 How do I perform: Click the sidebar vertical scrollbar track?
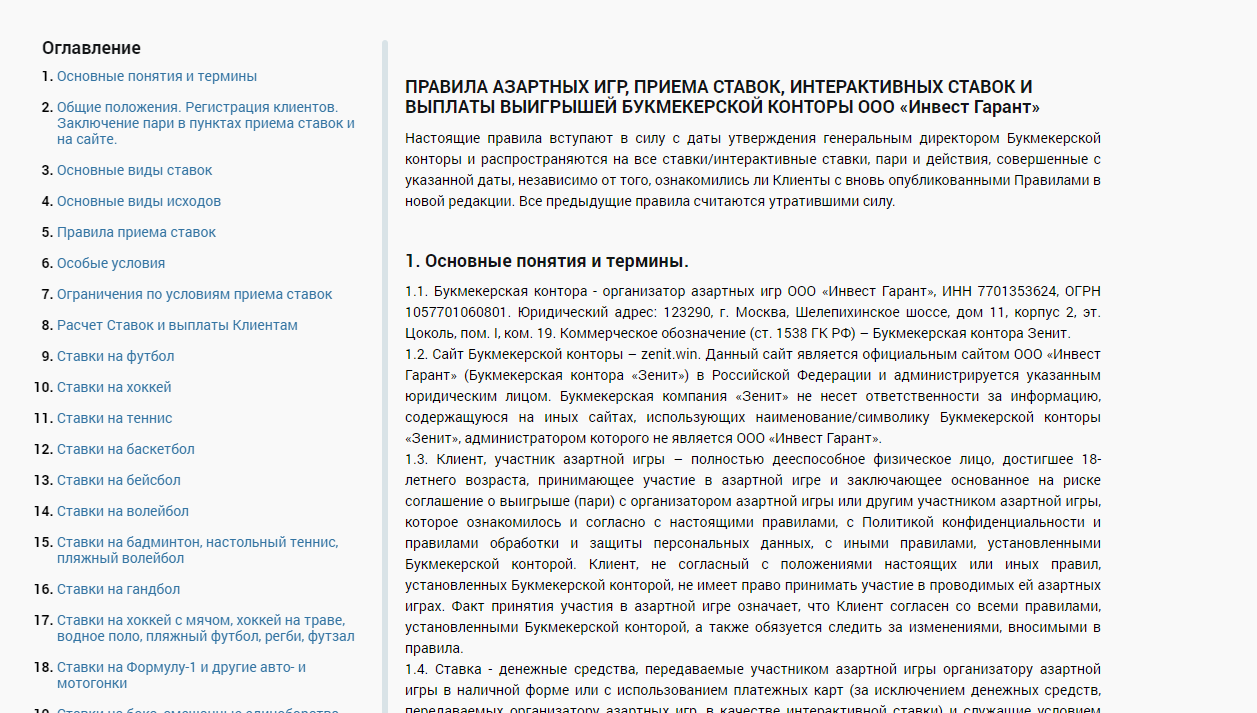[385, 376]
